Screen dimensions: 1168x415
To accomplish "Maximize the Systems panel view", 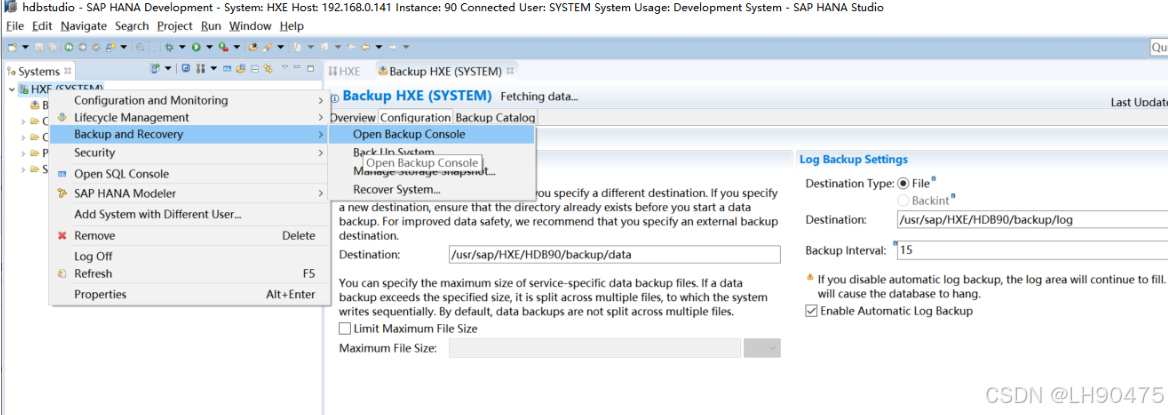I will tap(311, 69).
